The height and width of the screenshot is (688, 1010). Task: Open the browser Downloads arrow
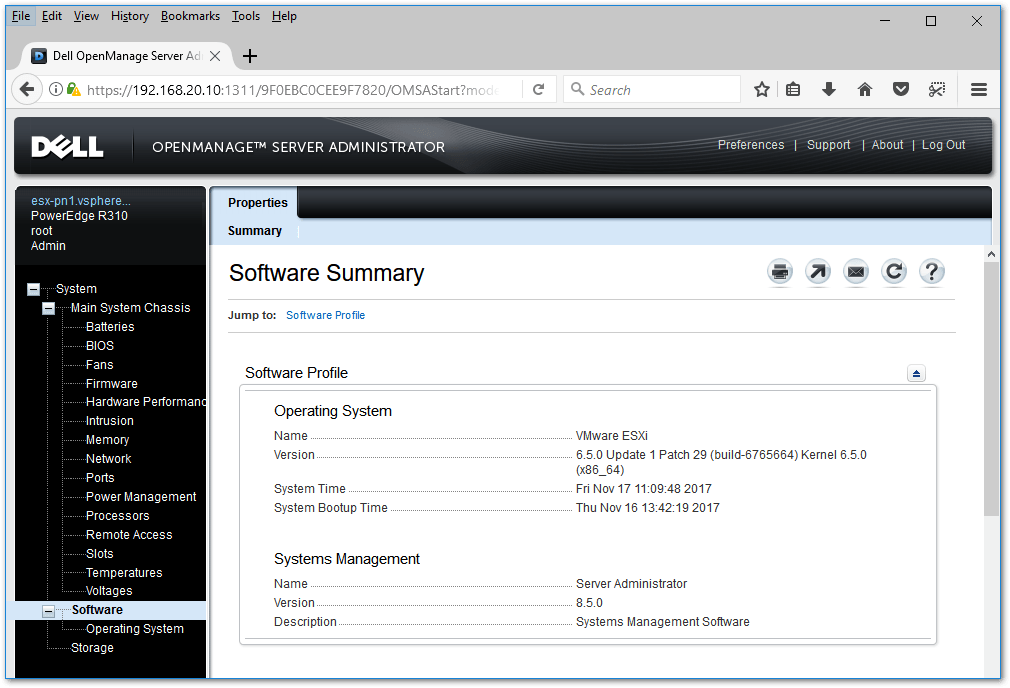(x=829, y=90)
